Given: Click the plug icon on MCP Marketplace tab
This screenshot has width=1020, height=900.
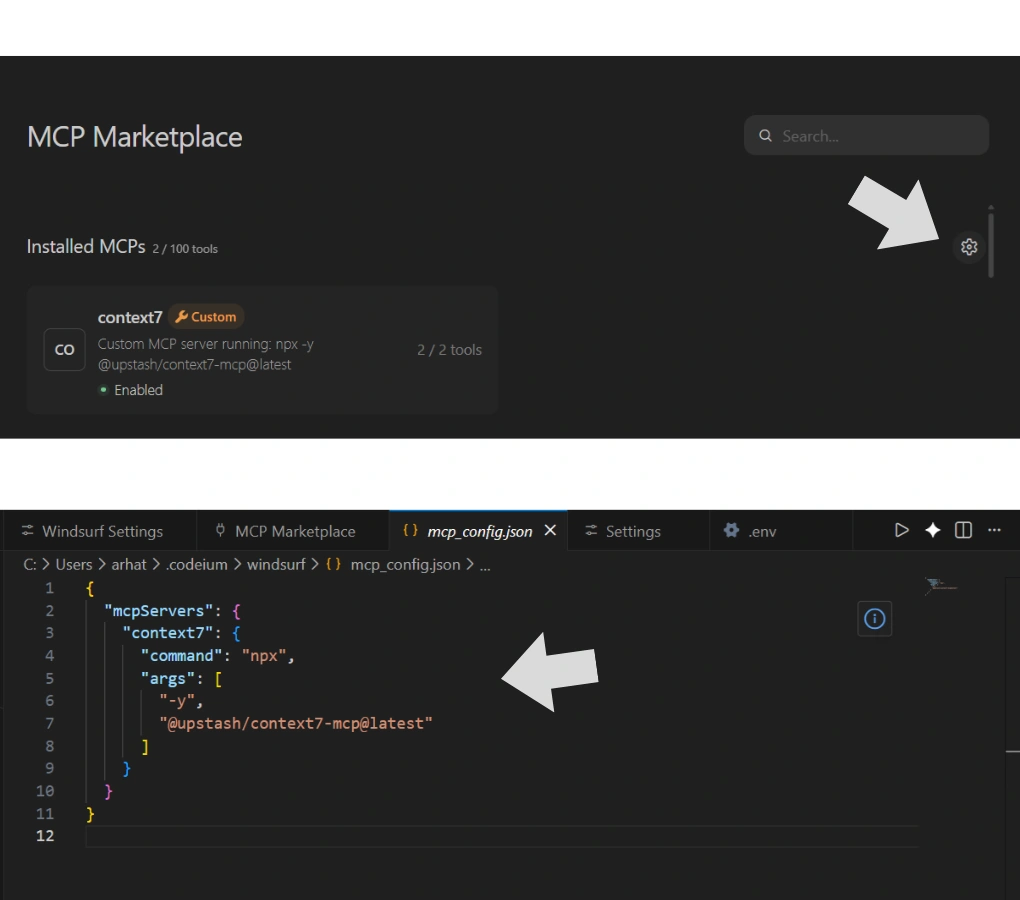Looking at the screenshot, I should coord(221,531).
